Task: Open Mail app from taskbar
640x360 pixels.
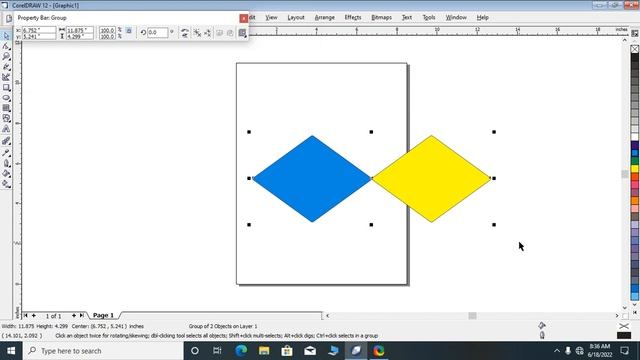Action: [310, 351]
